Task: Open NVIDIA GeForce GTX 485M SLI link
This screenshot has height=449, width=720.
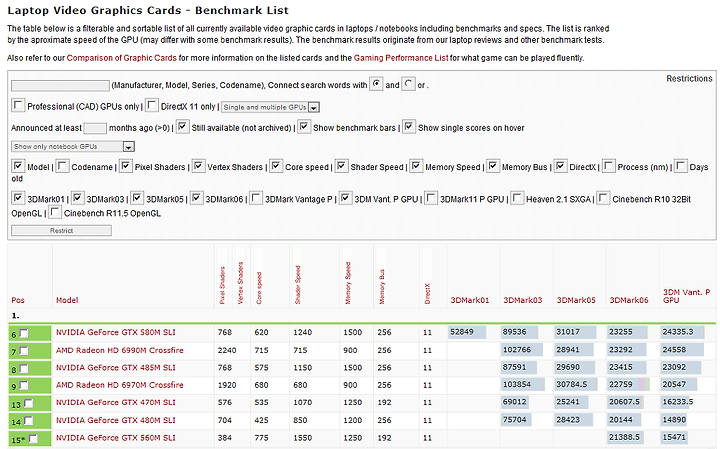Action: [116, 368]
